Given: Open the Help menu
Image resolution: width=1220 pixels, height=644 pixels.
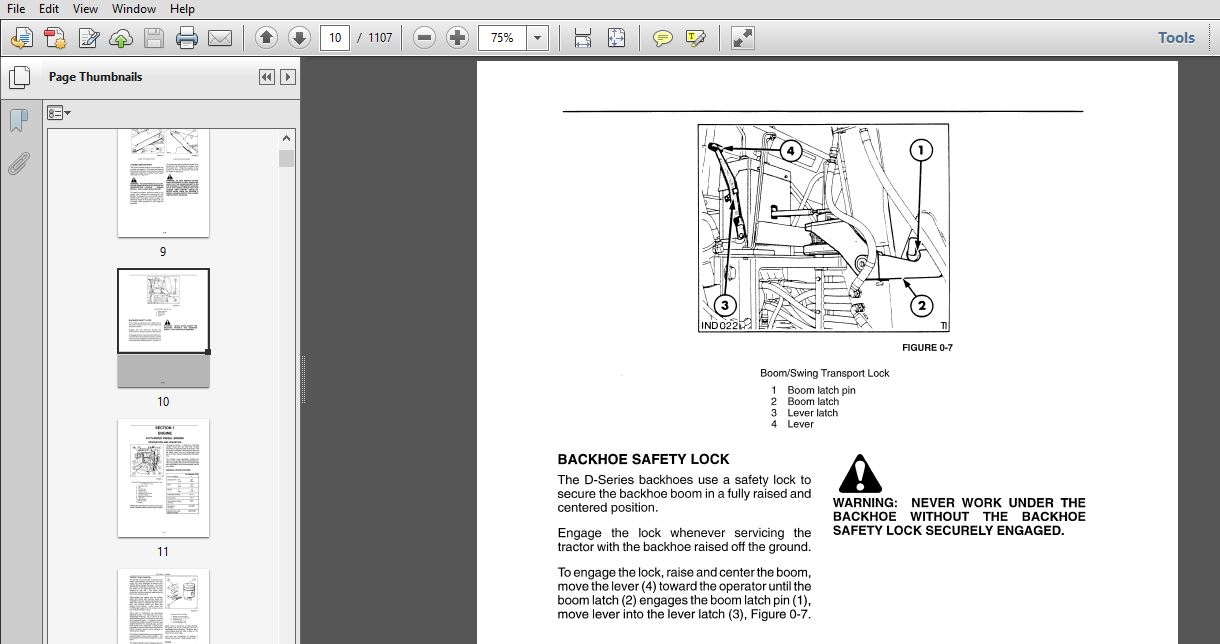Looking at the screenshot, I should 182,9.
